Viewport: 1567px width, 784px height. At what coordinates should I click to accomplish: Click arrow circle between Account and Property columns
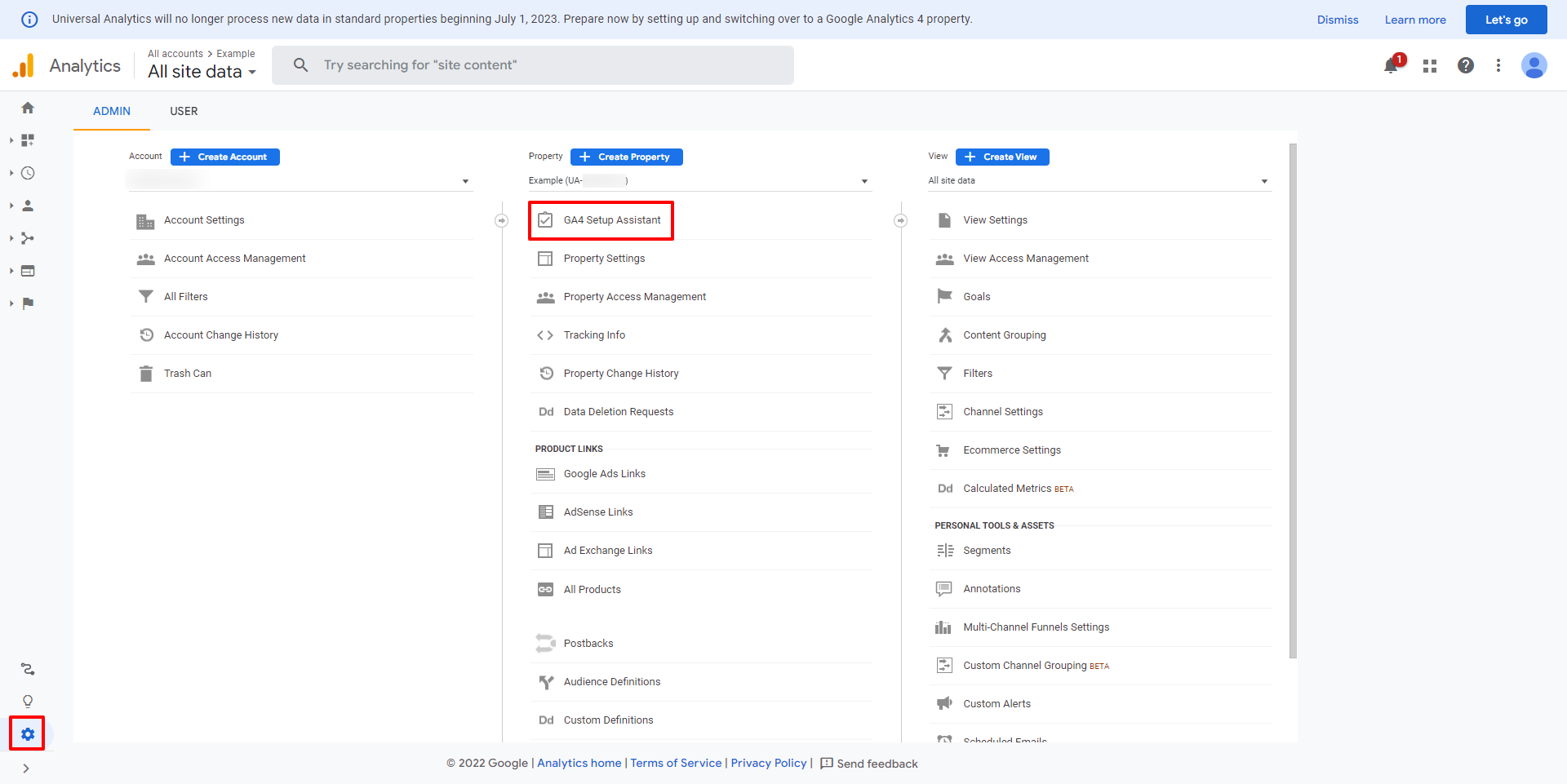(502, 220)
